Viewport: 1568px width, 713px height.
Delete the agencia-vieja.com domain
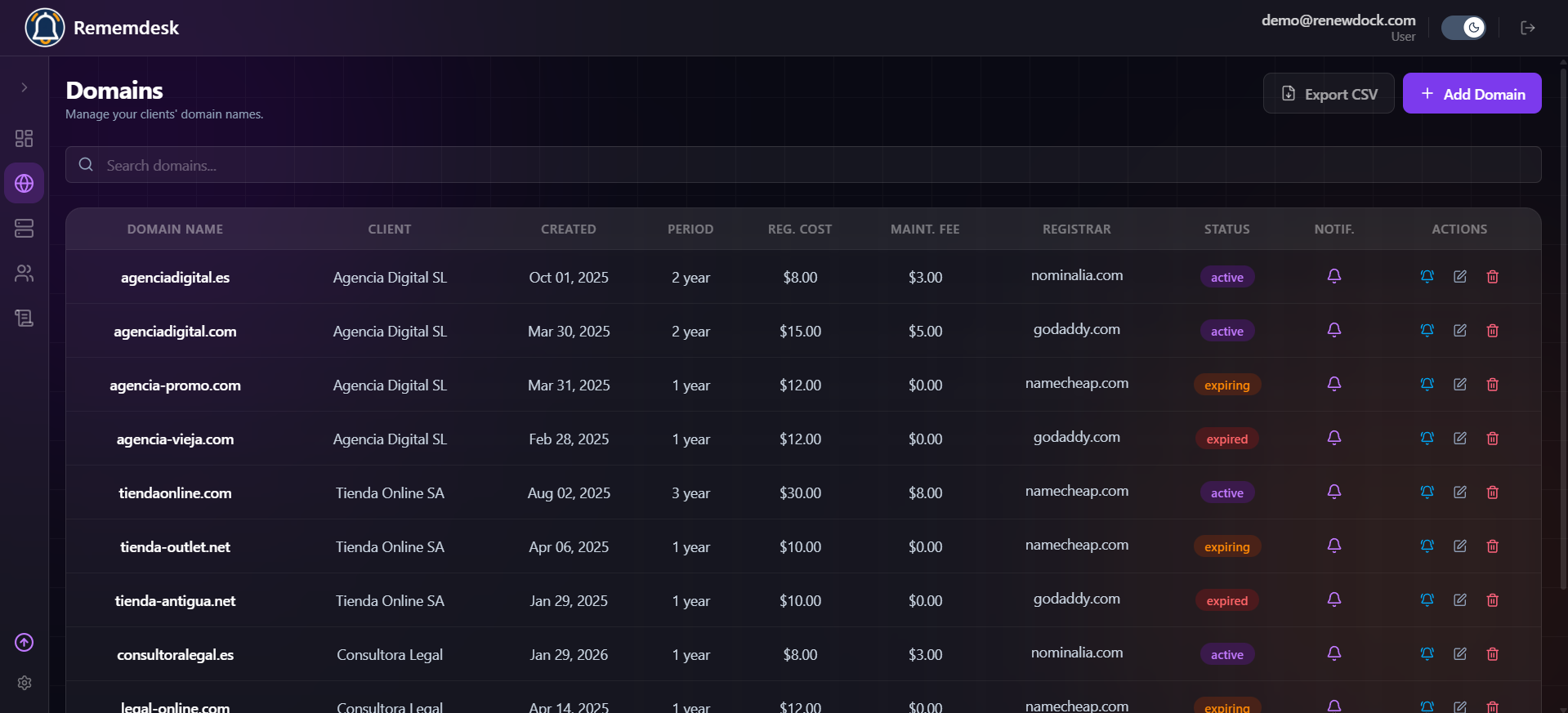(x=1493, y=439)
